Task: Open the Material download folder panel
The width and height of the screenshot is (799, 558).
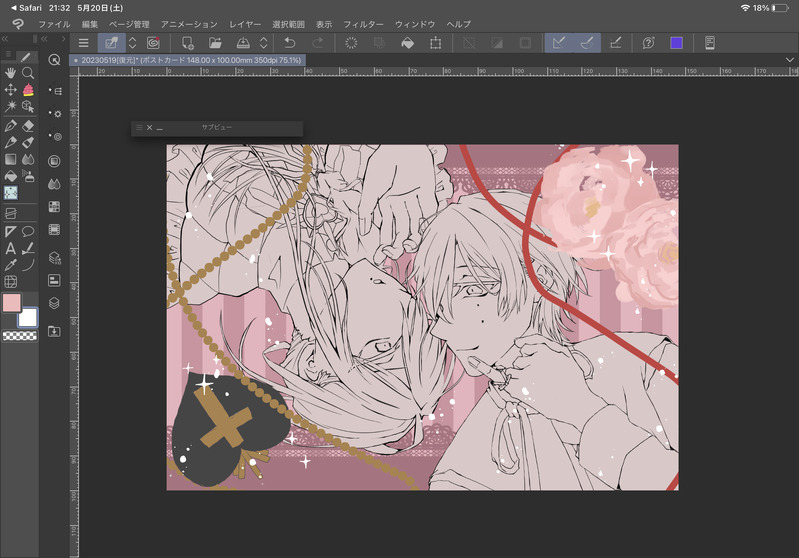Action: click(54, 332)
